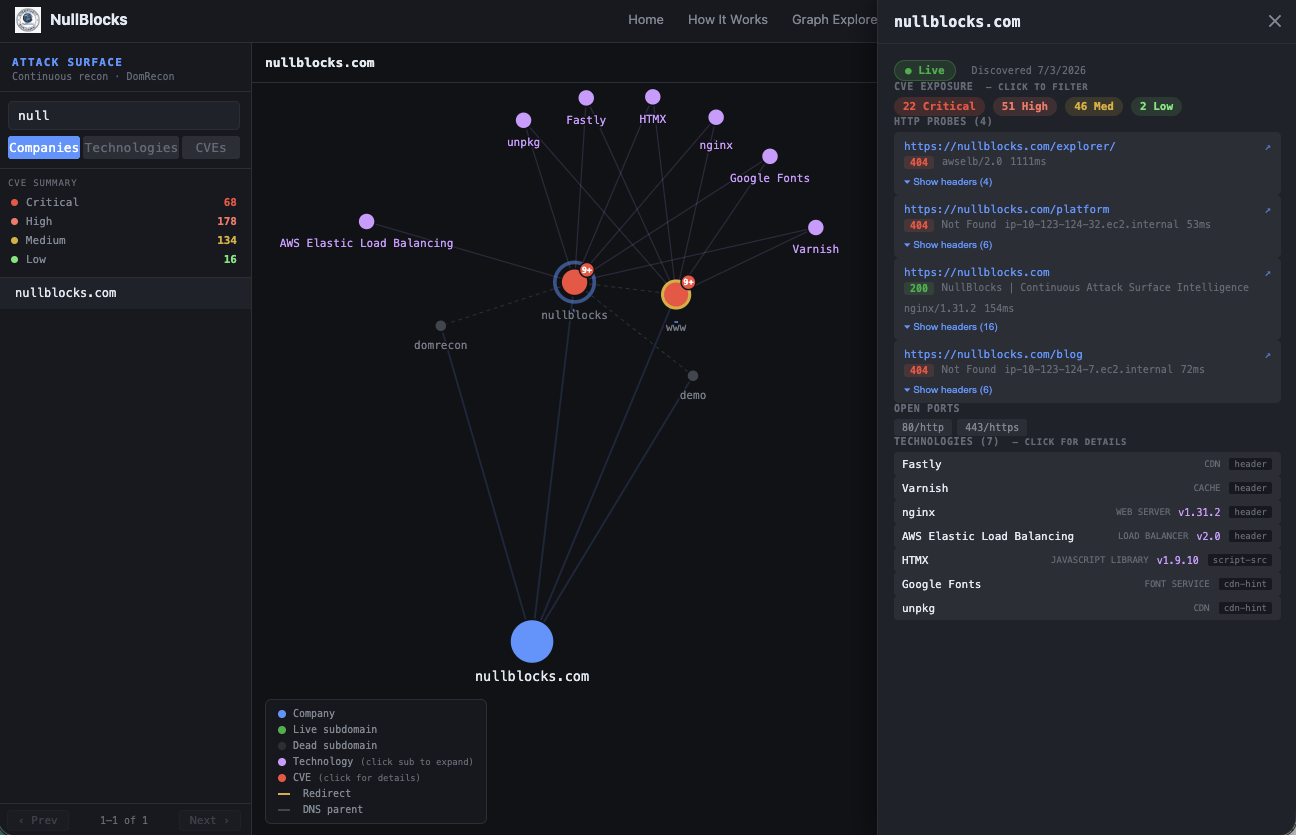Expand Show headers (4) for /explorer/
Image resolution: width=1296 pixels, height=835 pixels.
pyautogui.click(x=948, y=182)
